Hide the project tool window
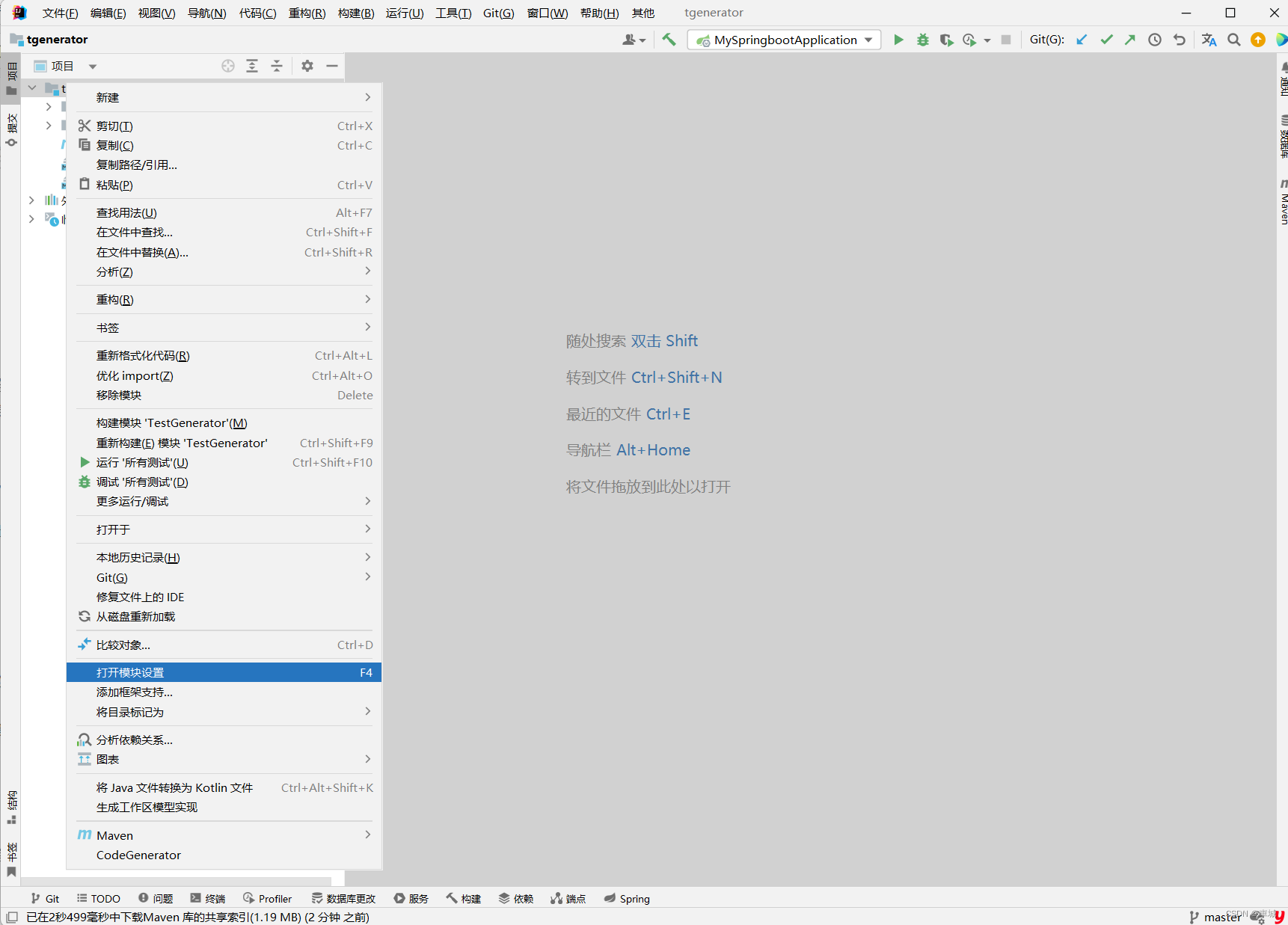 point(332,66)
